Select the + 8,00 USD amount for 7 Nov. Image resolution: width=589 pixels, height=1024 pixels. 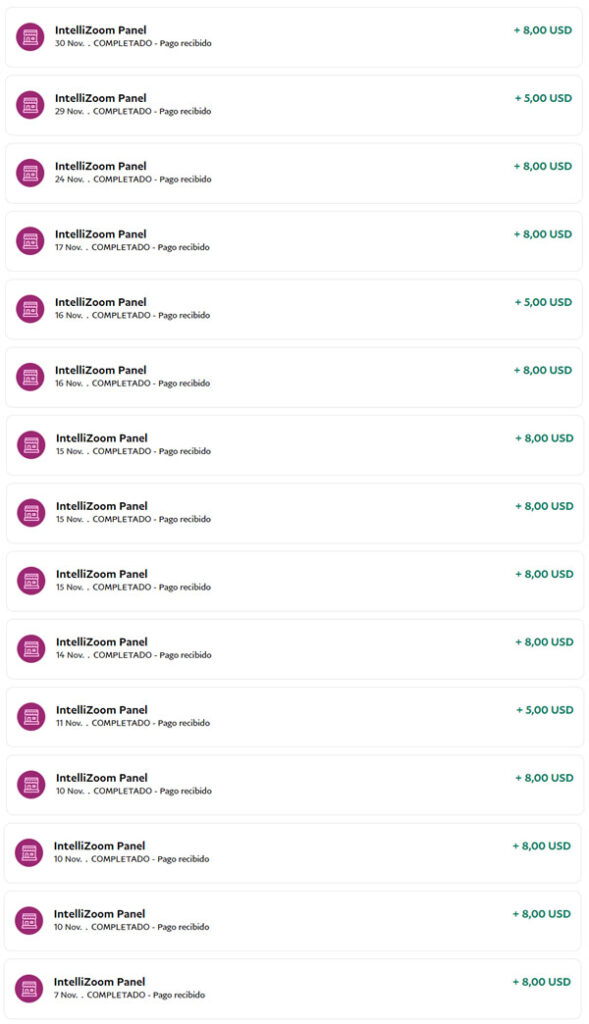(541, 981)
